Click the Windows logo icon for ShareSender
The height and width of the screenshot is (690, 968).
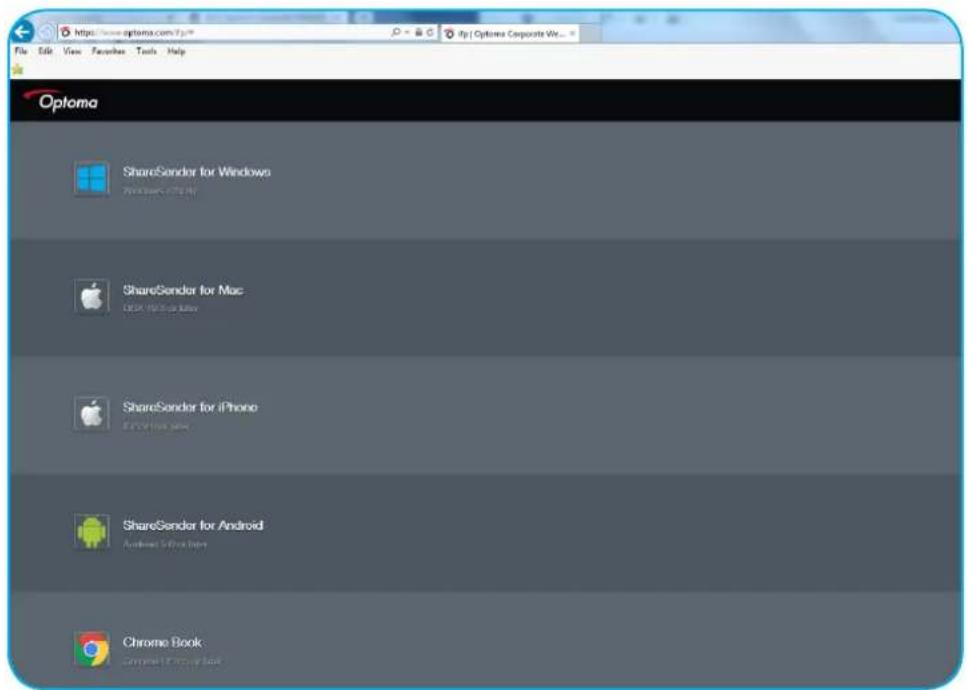(x=92, y=178)
